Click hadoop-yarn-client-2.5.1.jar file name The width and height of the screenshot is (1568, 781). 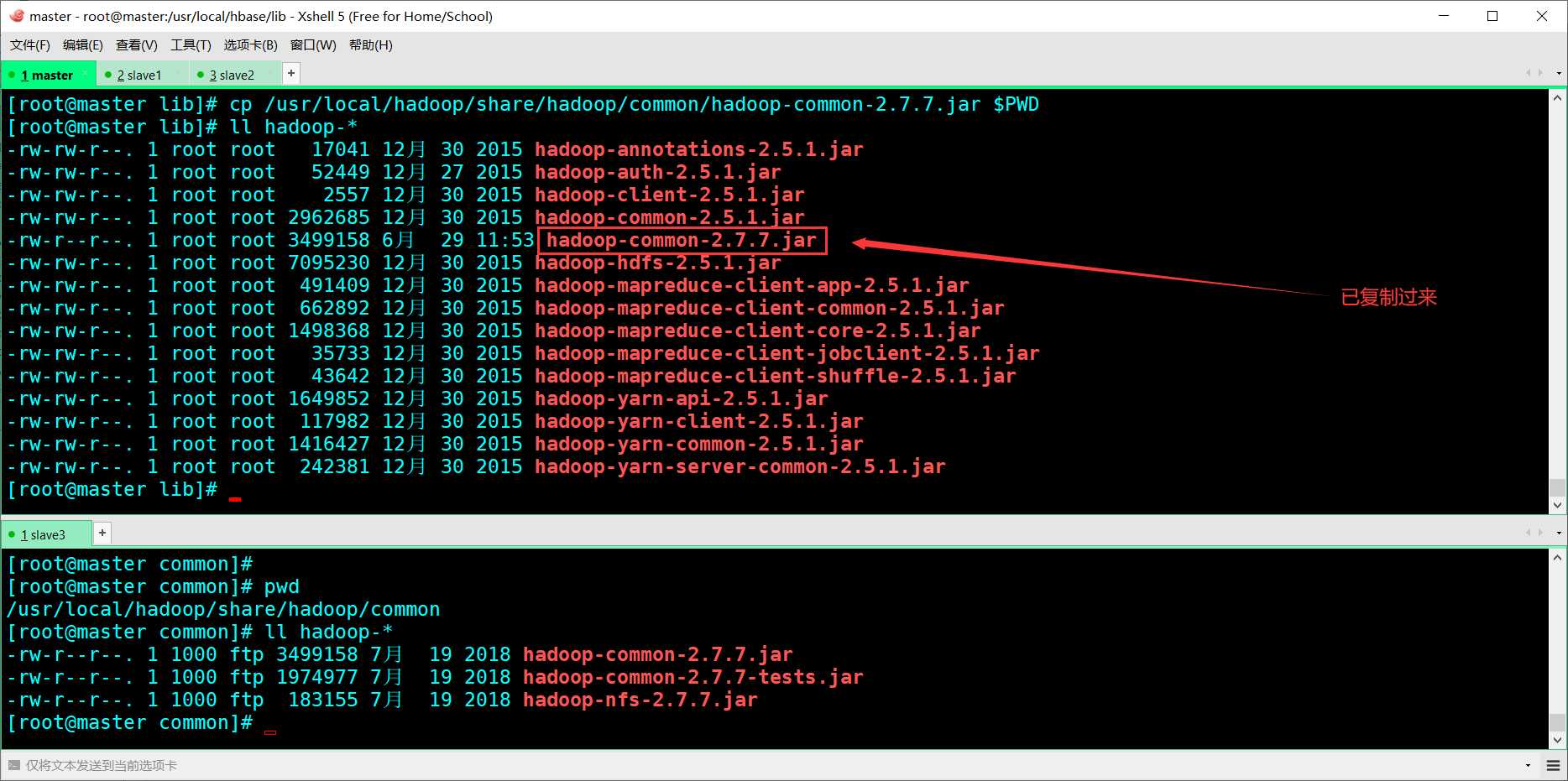click(699, 421)
